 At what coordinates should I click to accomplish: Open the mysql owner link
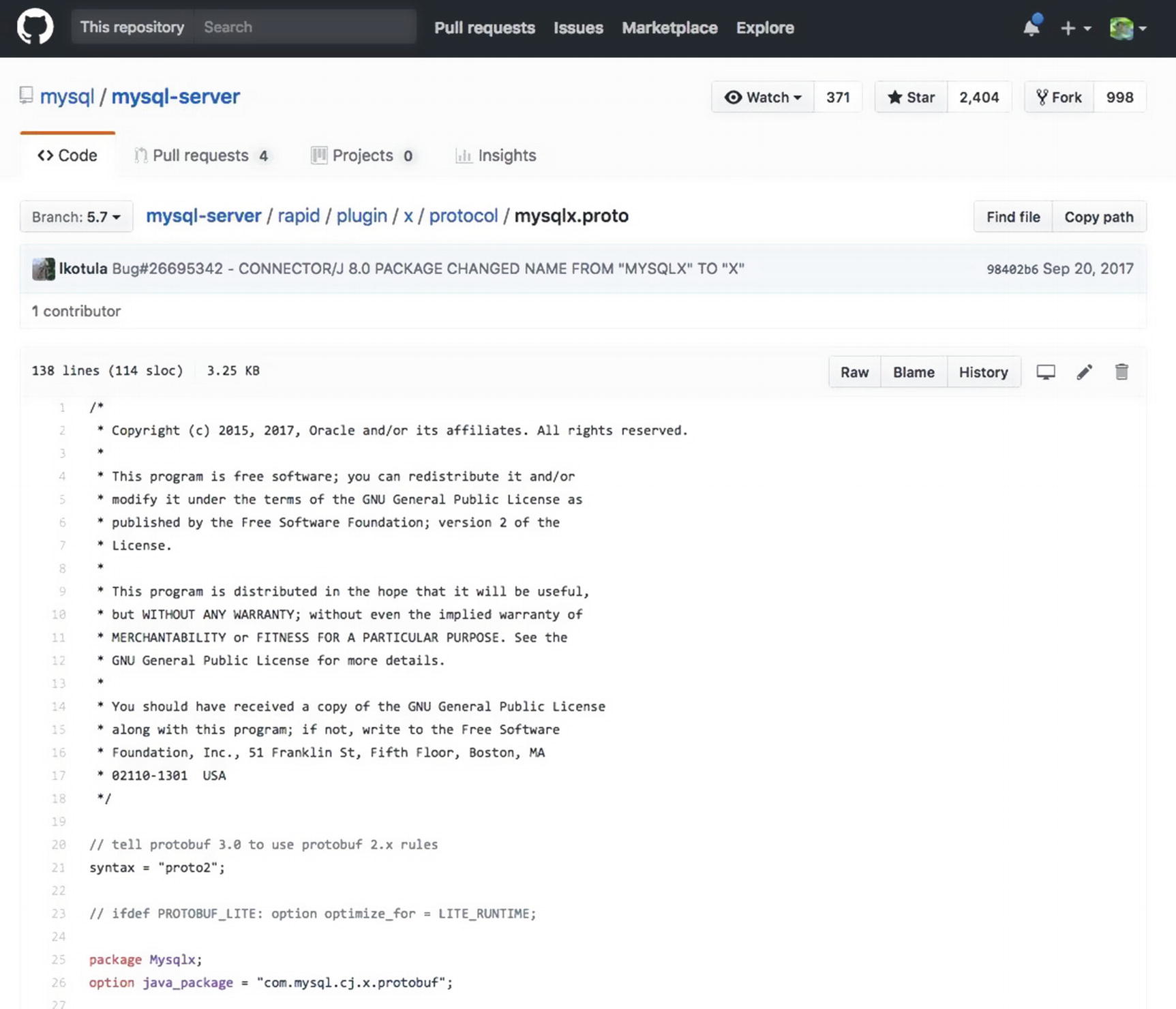[x=67, y=97]
